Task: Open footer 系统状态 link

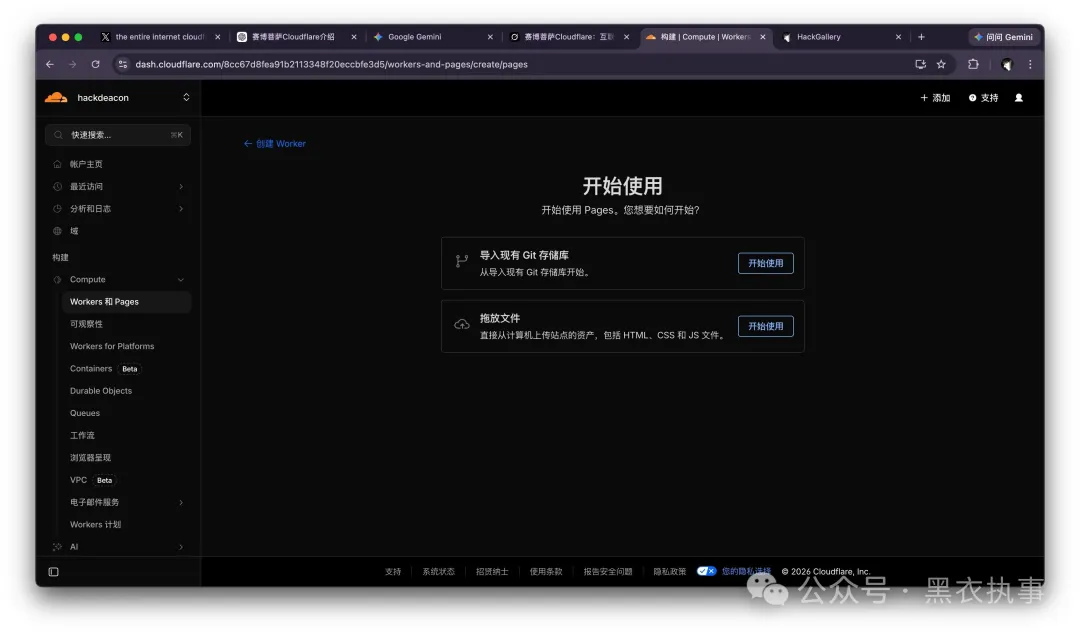Action: 439,571
